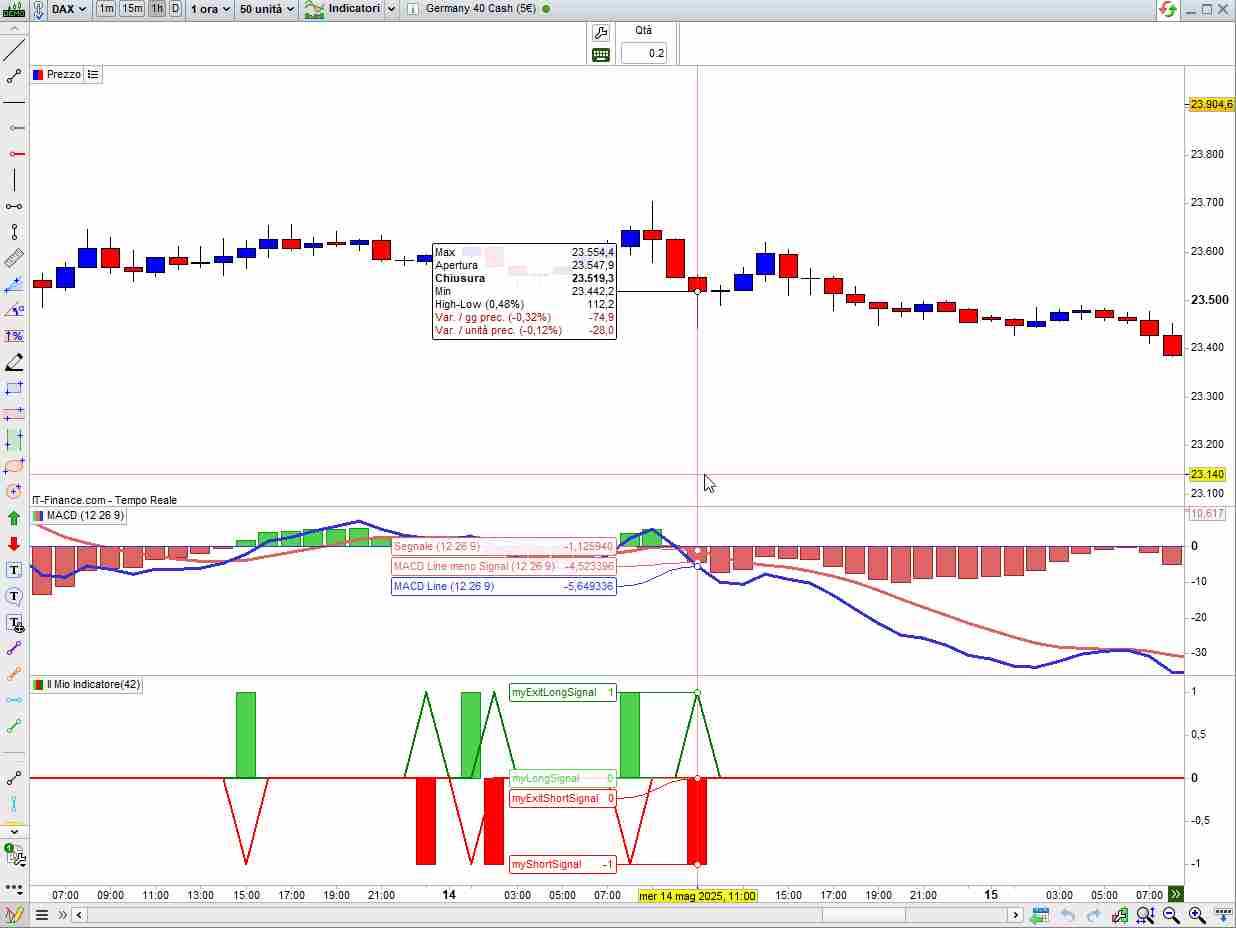Select the trend line drawing tool
Screen dimensions: 1236x928
coord(14,50)
